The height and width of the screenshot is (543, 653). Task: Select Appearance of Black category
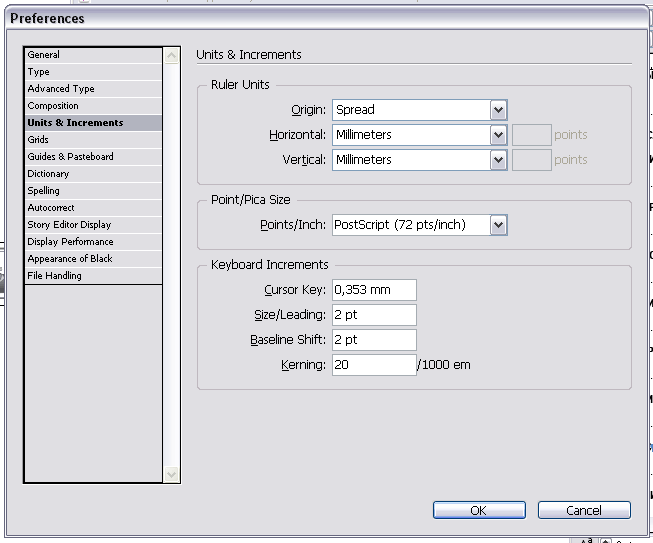click(93, 259)
